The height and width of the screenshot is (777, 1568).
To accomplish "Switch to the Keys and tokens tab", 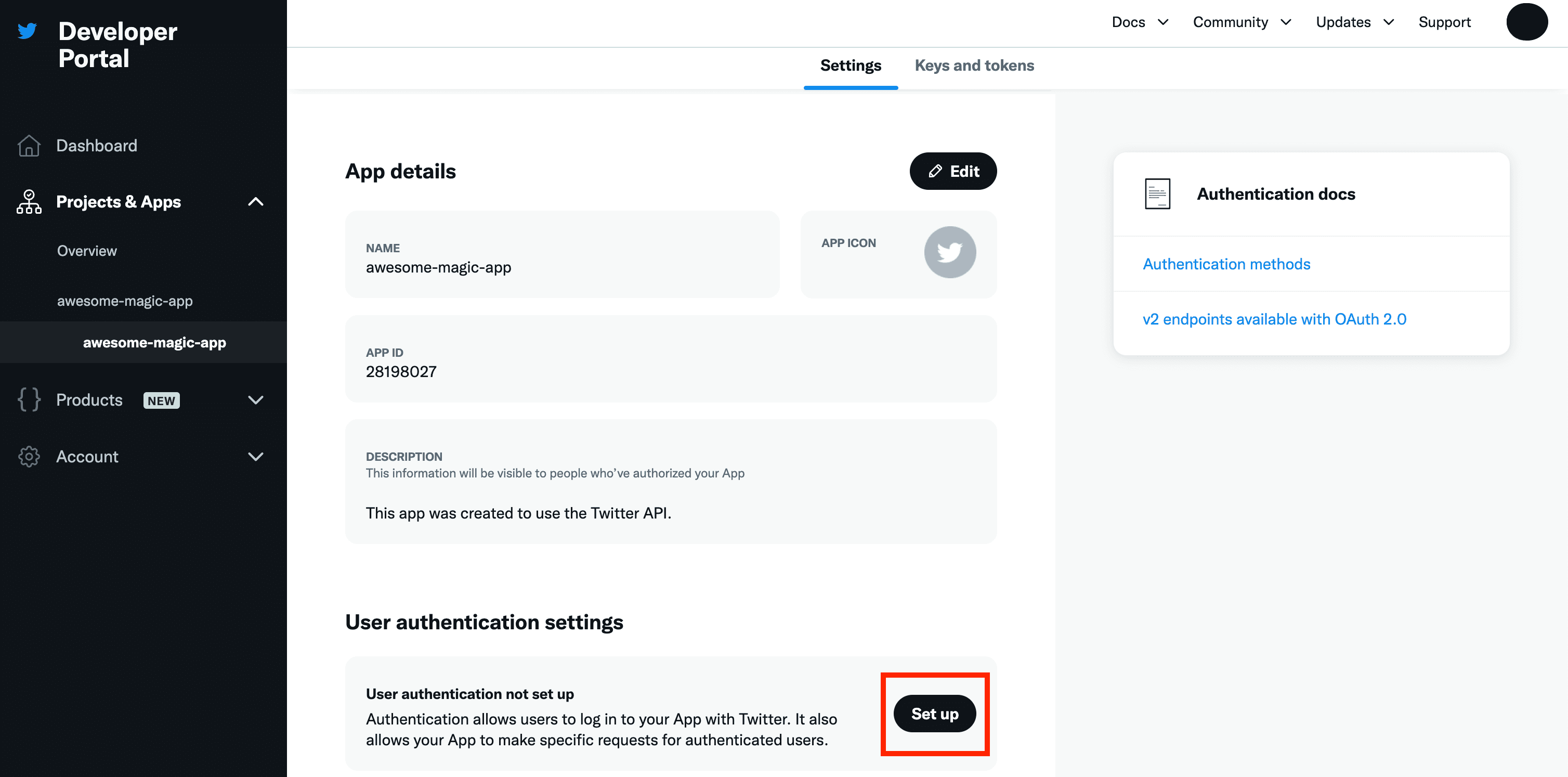I will point(974,66).
